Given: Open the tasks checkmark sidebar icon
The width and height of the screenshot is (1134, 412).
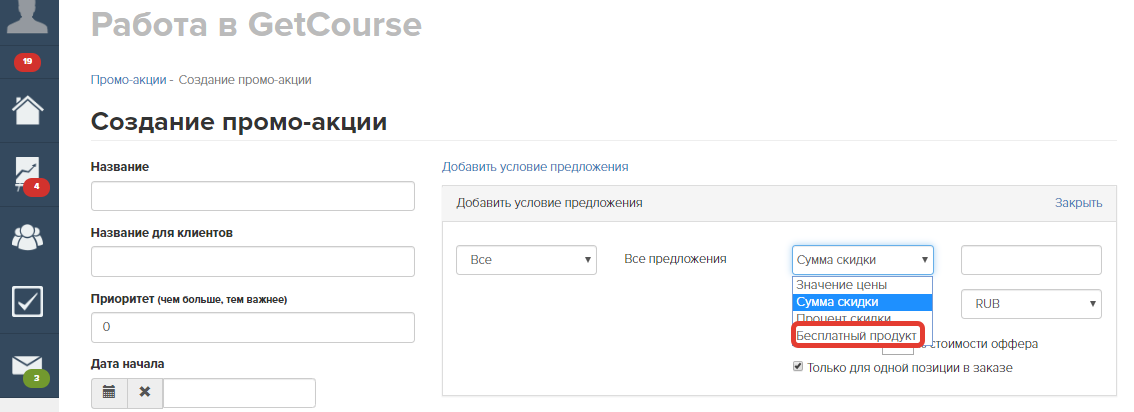Looking at the screenshot, I should click(28, 301).
